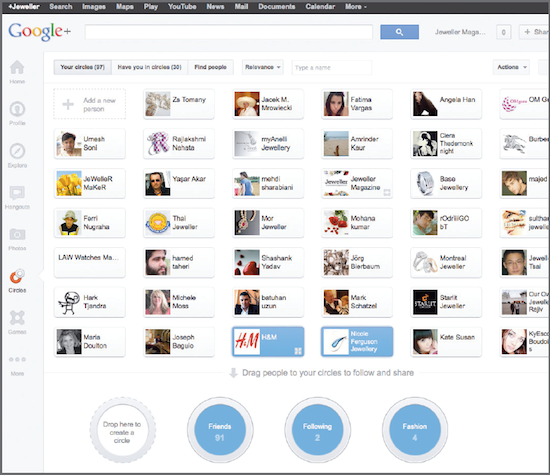Open the More dots sidebar icon
The image size is (550, 475).
[x=17, y=360]
